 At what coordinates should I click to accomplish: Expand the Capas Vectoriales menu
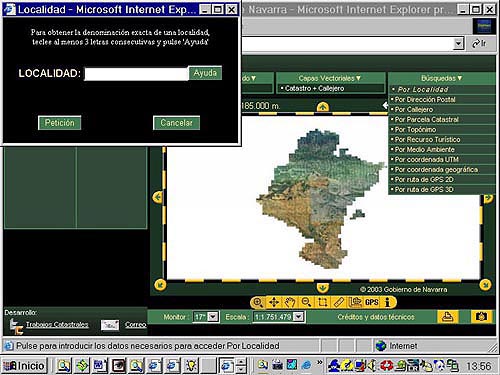point(329,78)
